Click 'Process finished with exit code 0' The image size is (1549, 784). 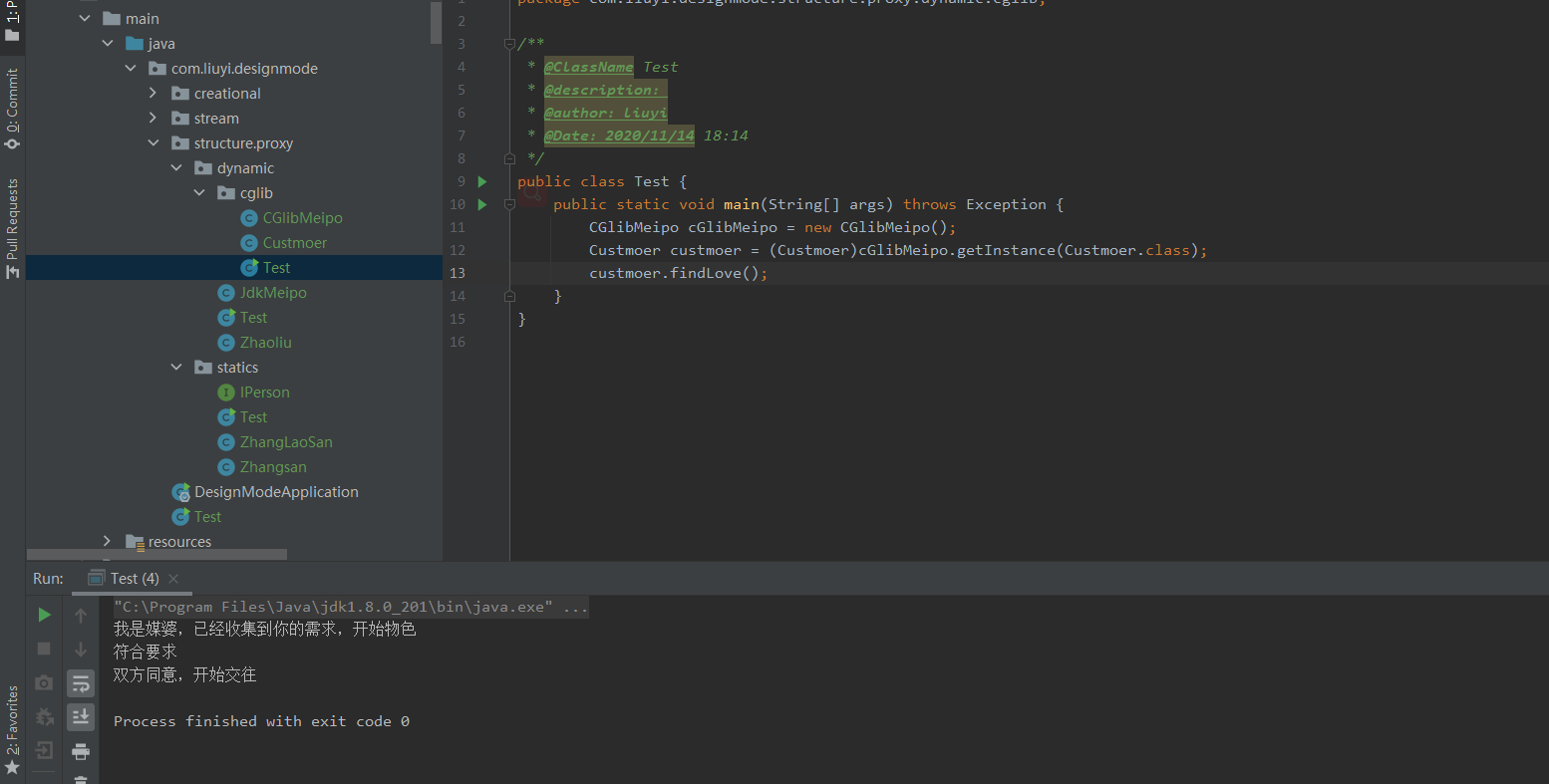[261, 721]
